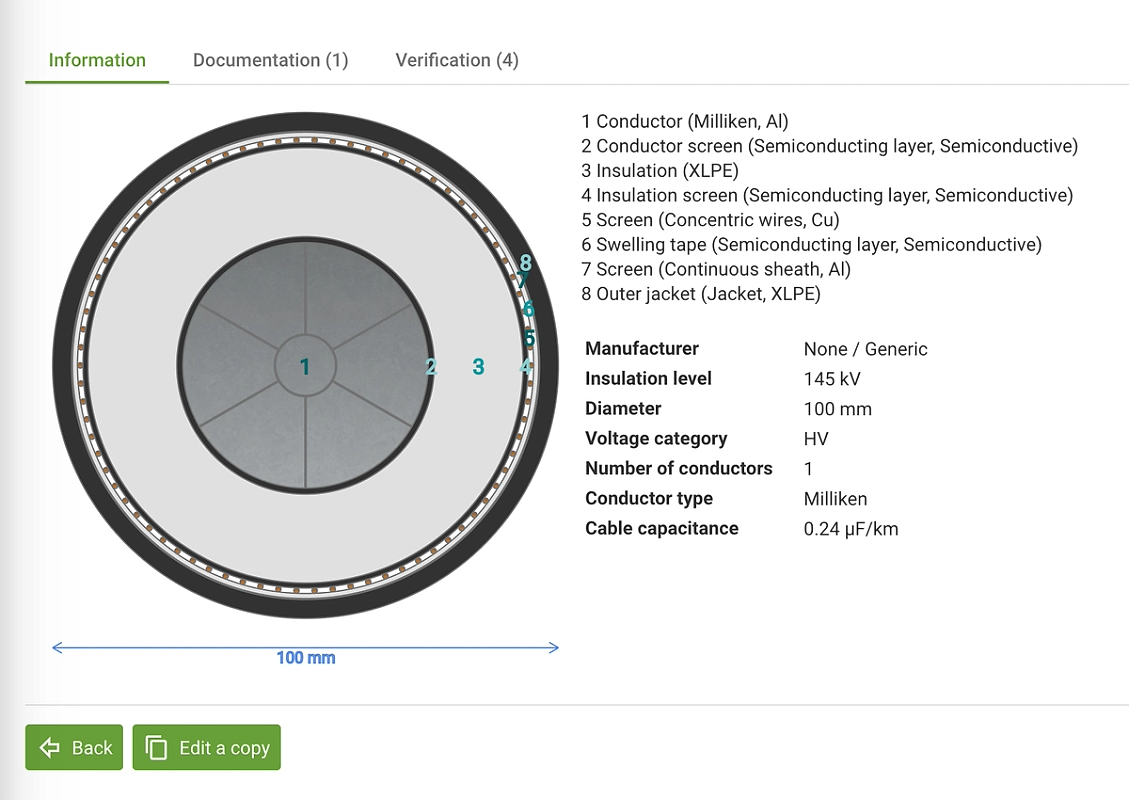Select layer marker 8 on the outer jacket

pos(526,262)
